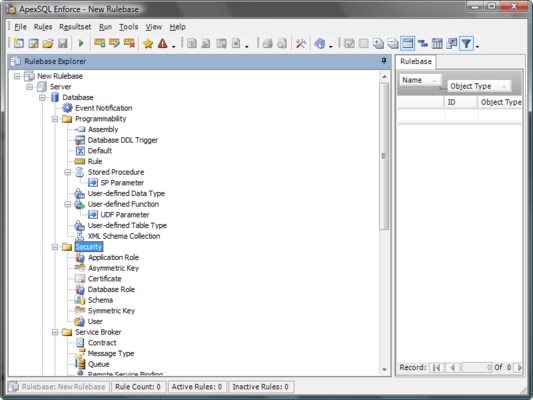Click the blue grouping toolbar icon
Screen dimensions: 533x400
[x=423, y=44]
